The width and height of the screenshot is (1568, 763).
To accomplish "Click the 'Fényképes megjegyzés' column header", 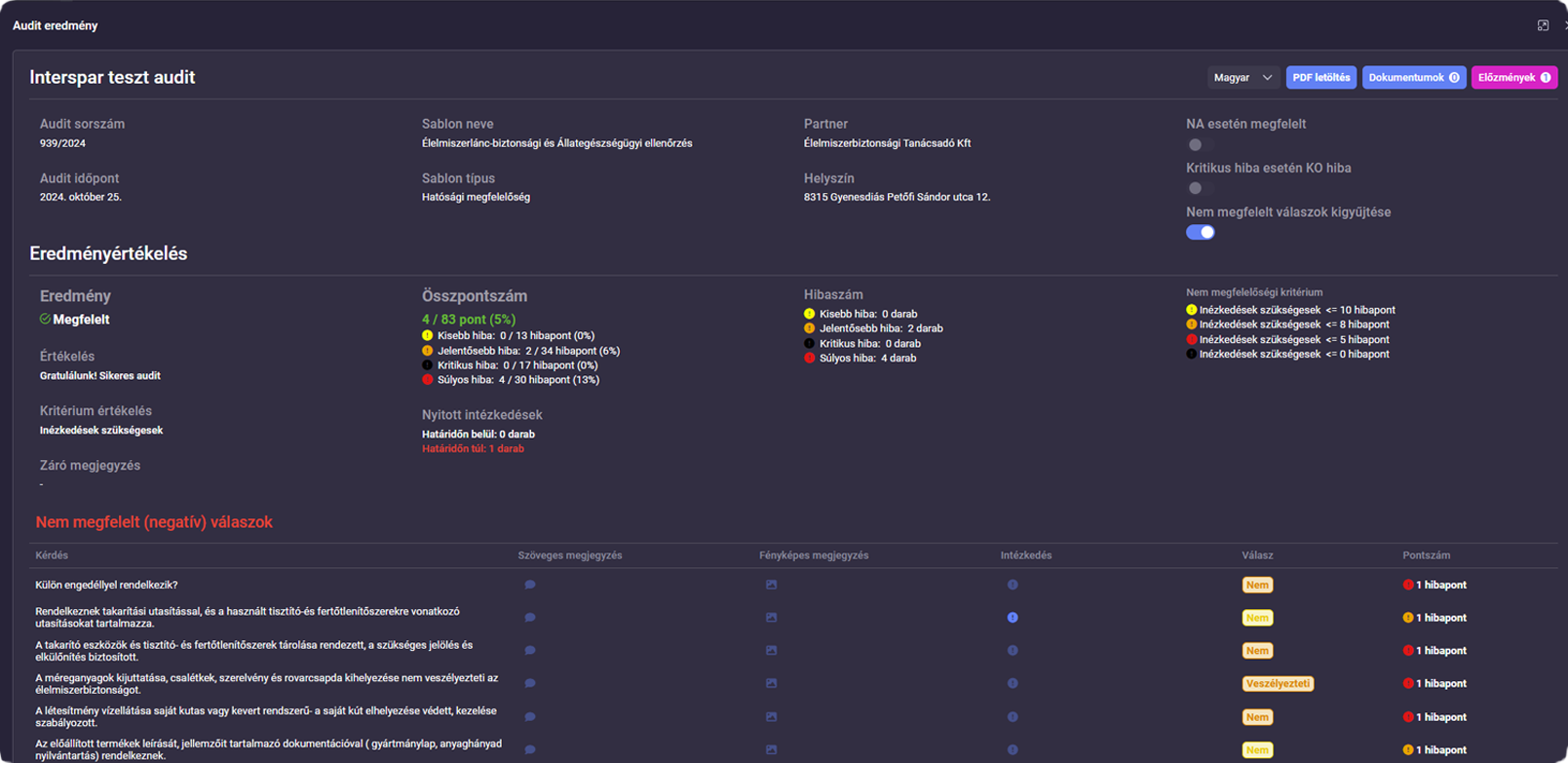I will 814,555.
